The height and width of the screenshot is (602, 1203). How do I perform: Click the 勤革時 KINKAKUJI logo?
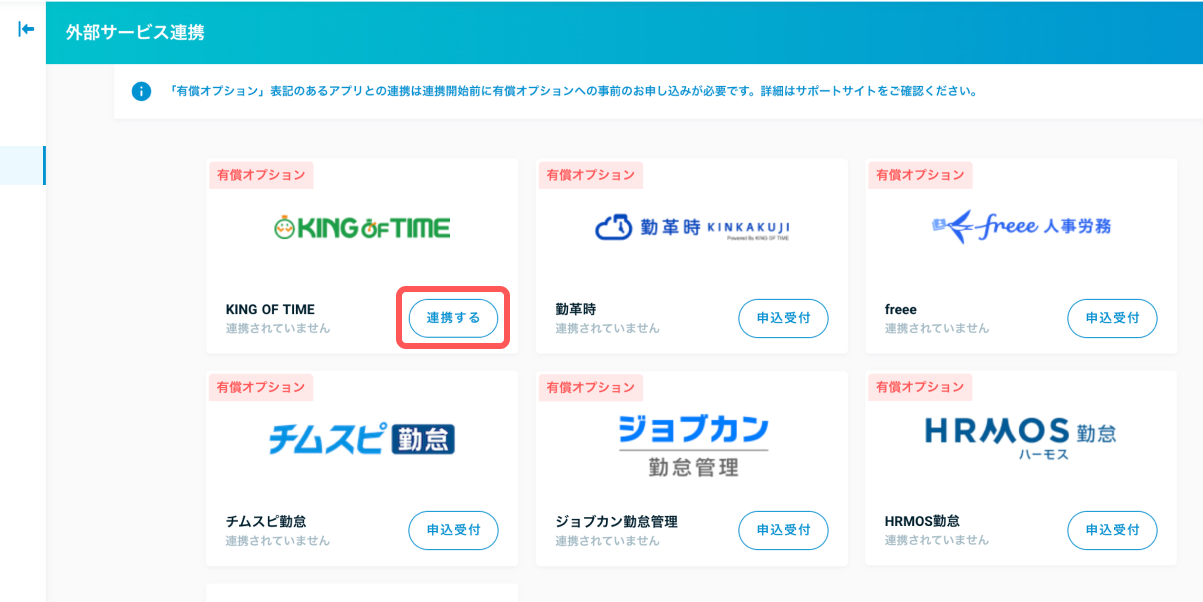click(x=692, y=229)
